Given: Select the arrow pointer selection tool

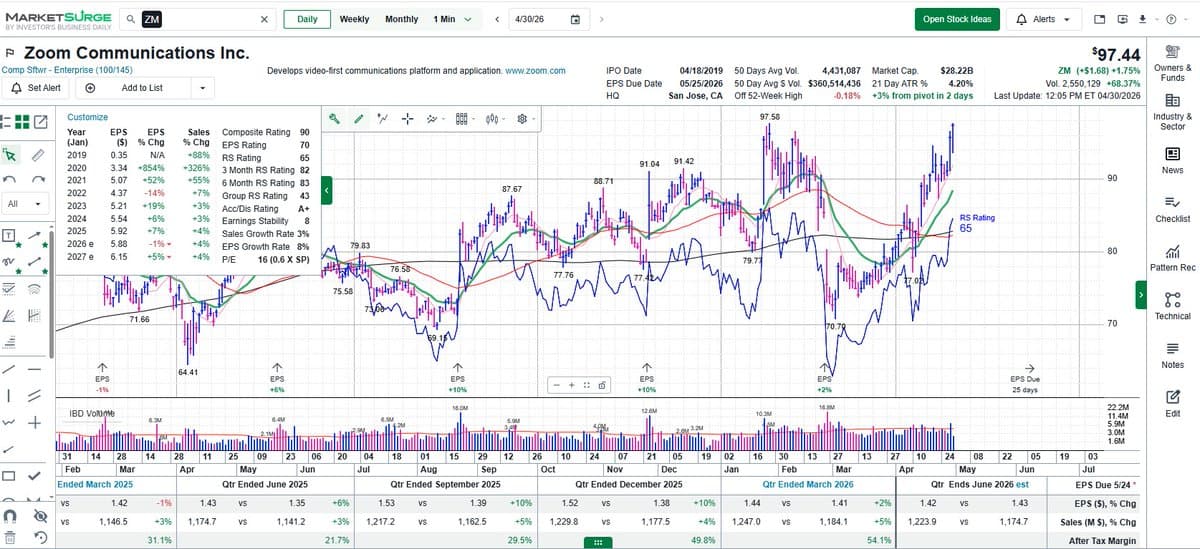Looking at the screenshot, I should [11, 155].
